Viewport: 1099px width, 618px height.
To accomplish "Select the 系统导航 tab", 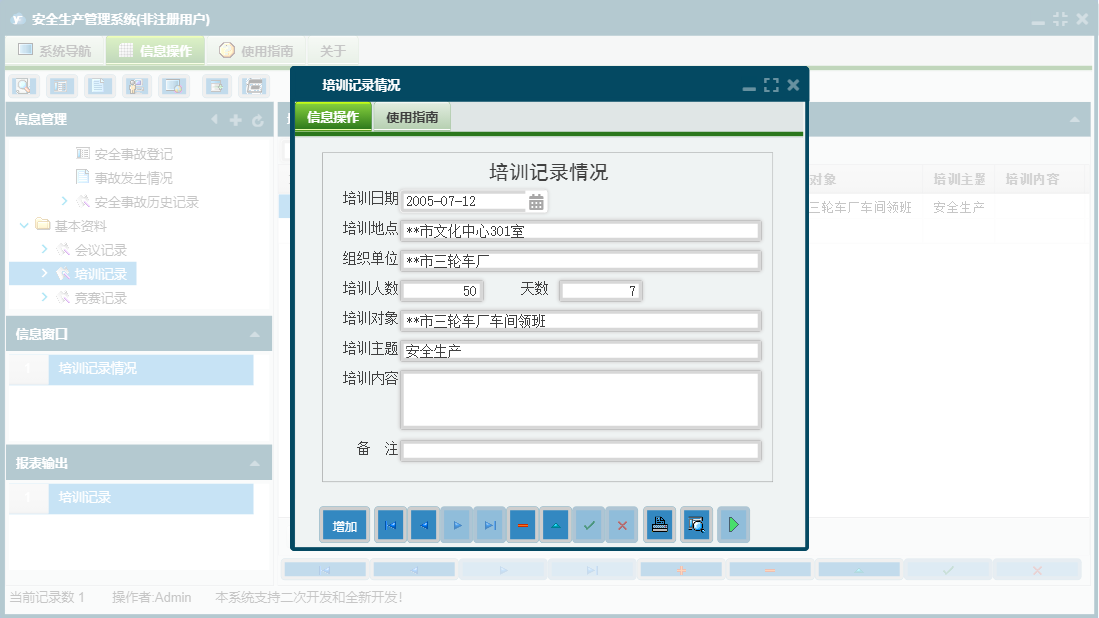I will pos(55,48).
